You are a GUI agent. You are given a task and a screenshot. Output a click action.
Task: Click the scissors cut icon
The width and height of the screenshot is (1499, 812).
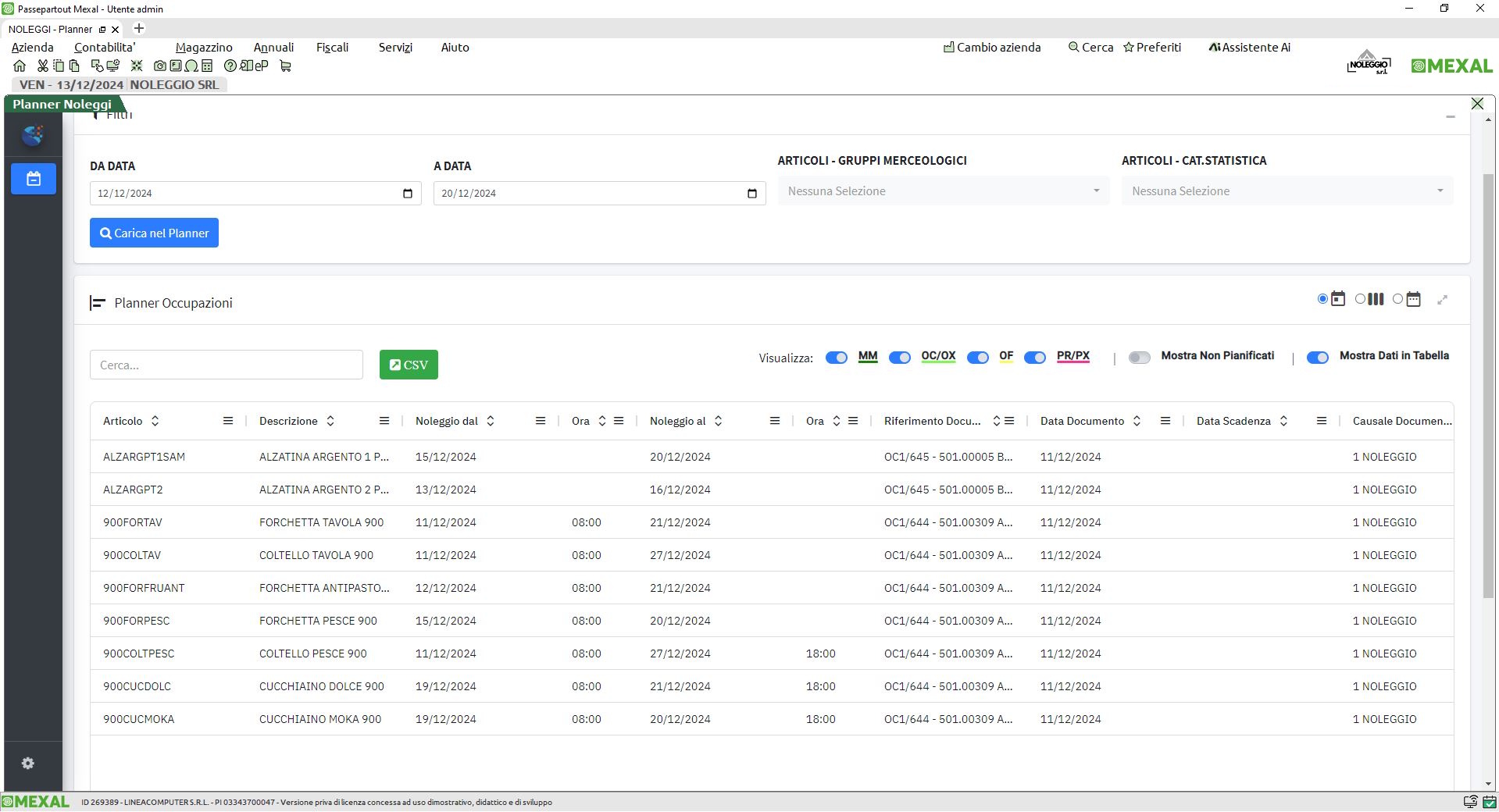42,66
